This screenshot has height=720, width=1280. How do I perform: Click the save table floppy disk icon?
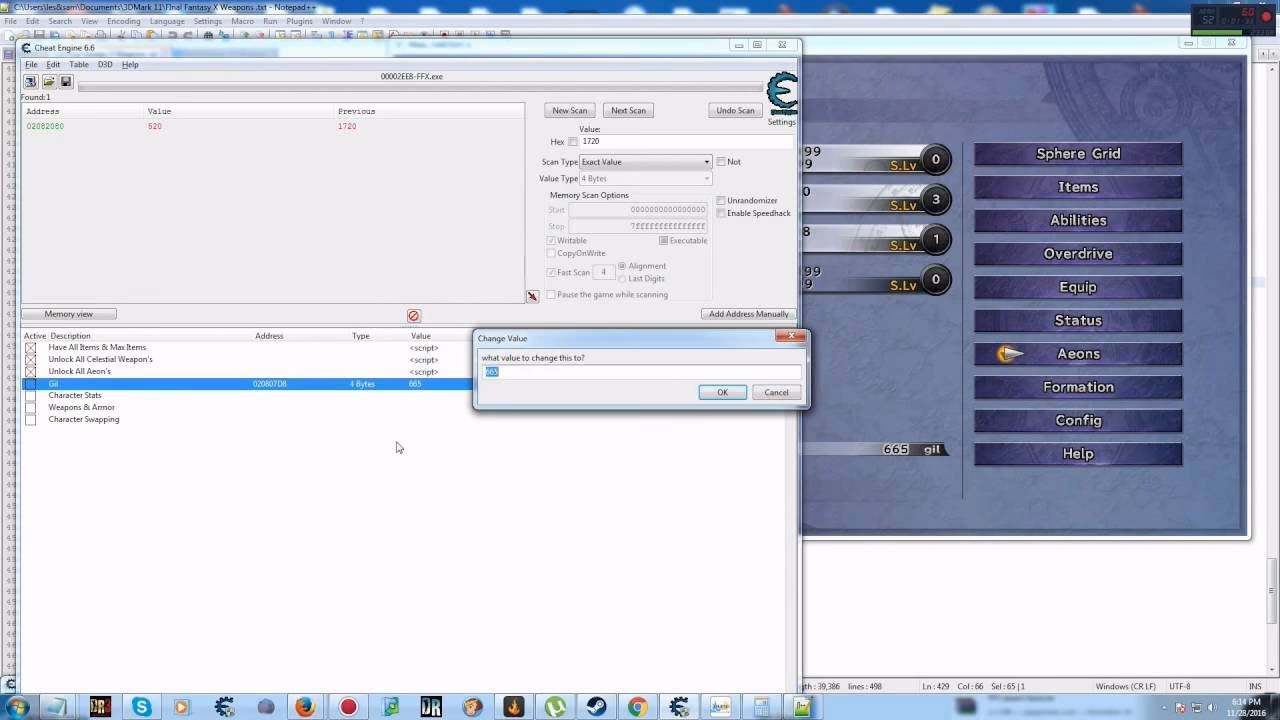(65, 81)
